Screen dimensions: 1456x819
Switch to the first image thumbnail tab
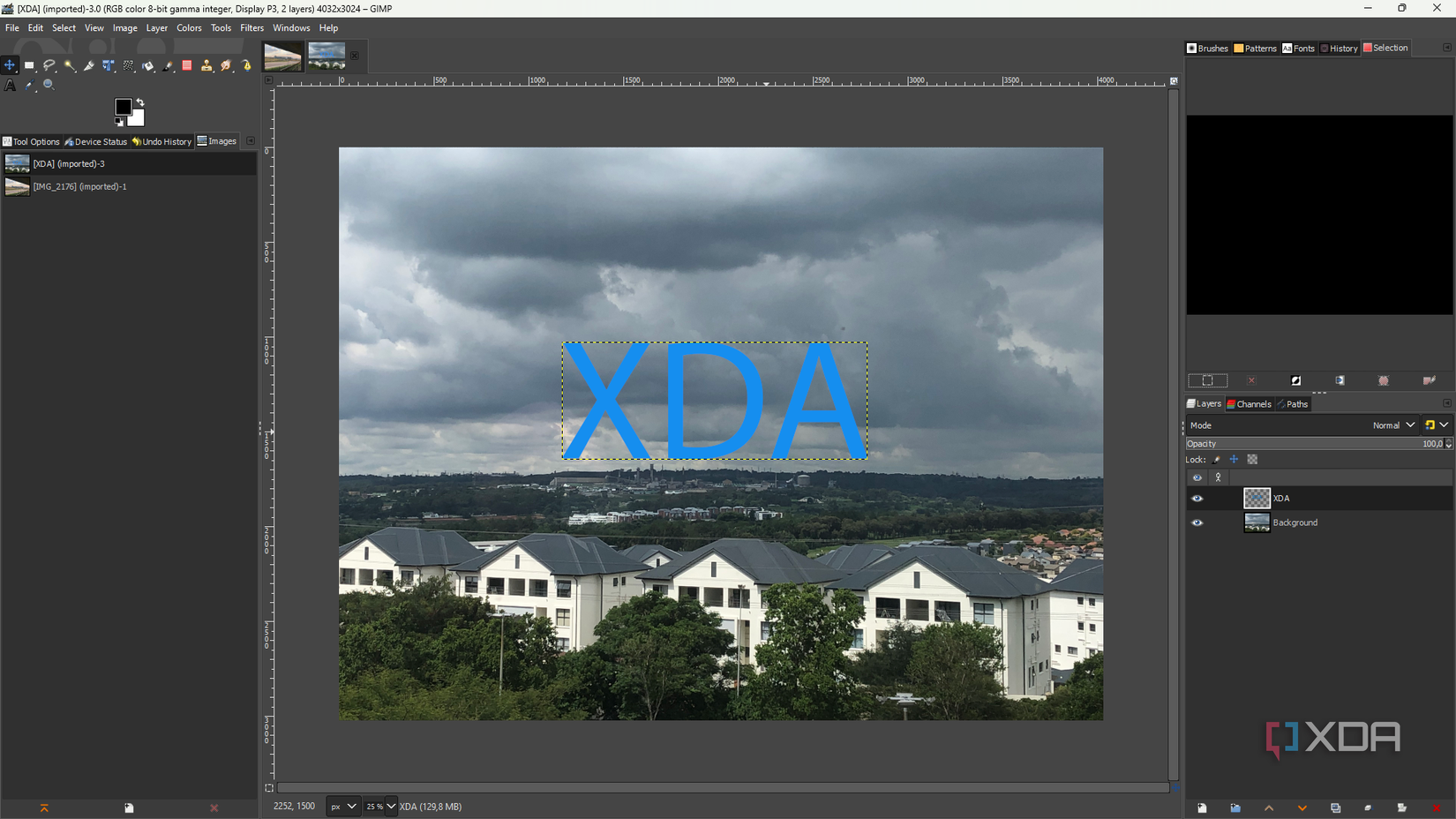click(x=283, y=56)
